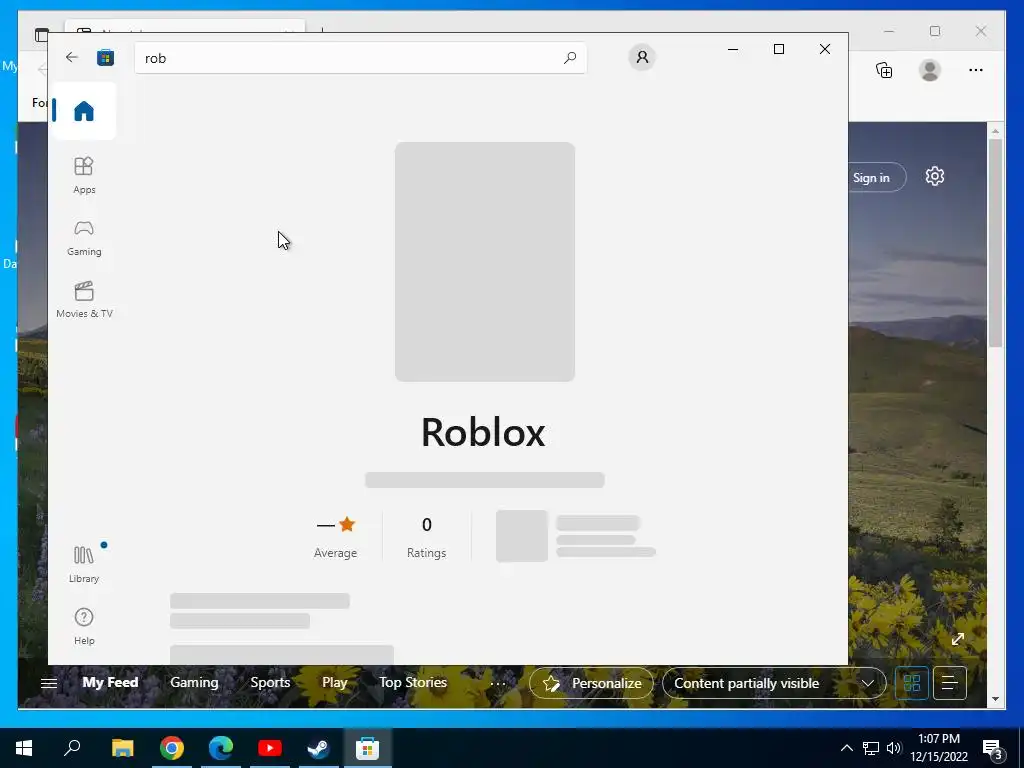This screenshot has width=1024, height=768.
Task: Open Edge tab actions menu icon
Action: point(41,35)
